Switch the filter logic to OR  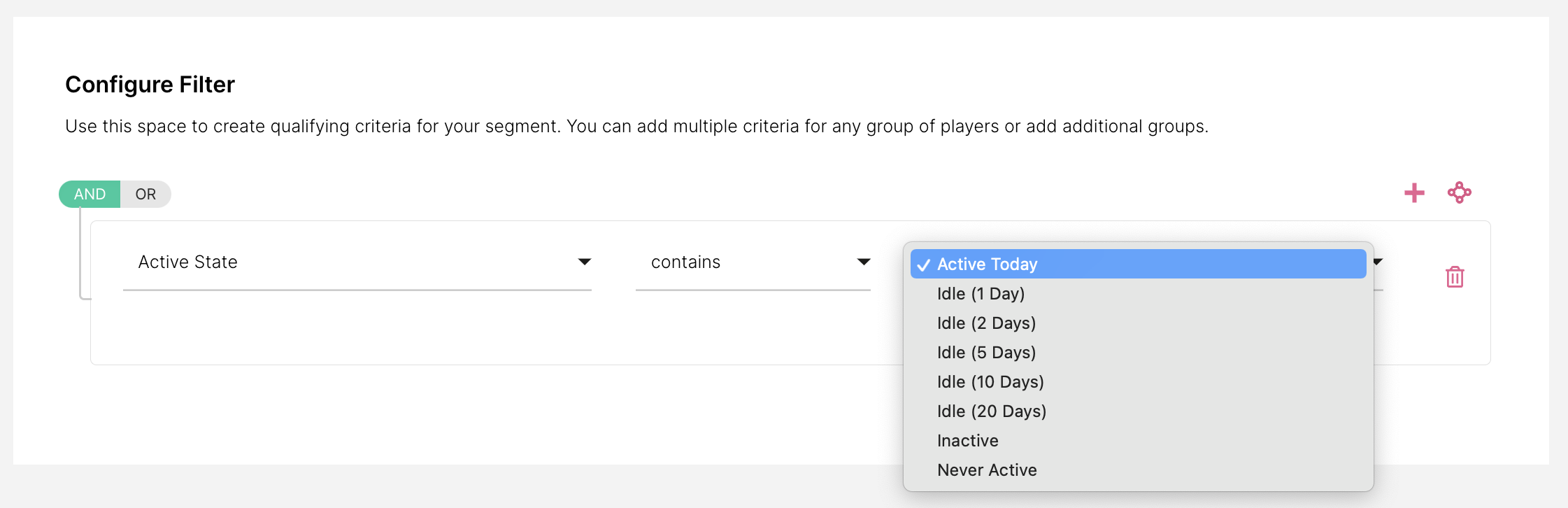coord(145,194)
